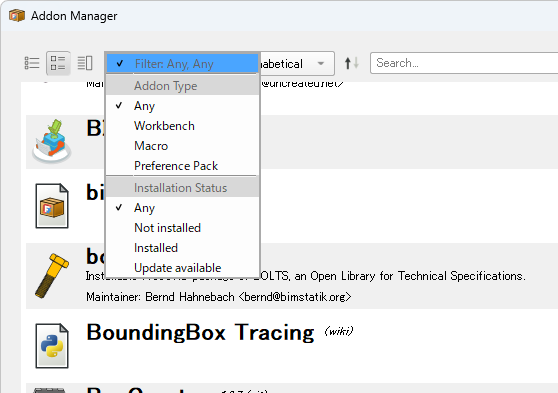Choose Any under Installation Status
Viewport: 558px width, 393px height.
pyautogui.click(x=183, y=208)
